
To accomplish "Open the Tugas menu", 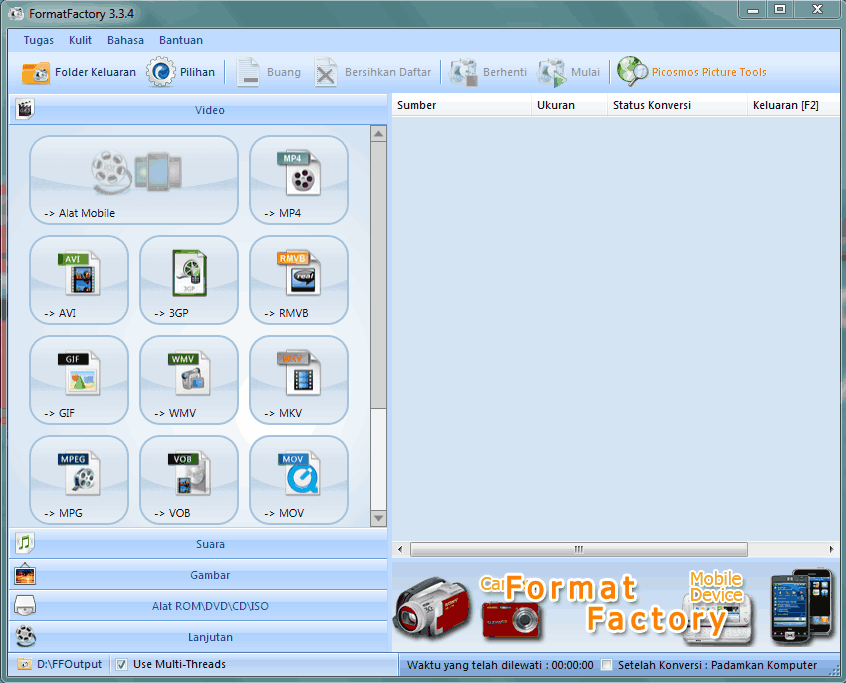I will point(38,40).
